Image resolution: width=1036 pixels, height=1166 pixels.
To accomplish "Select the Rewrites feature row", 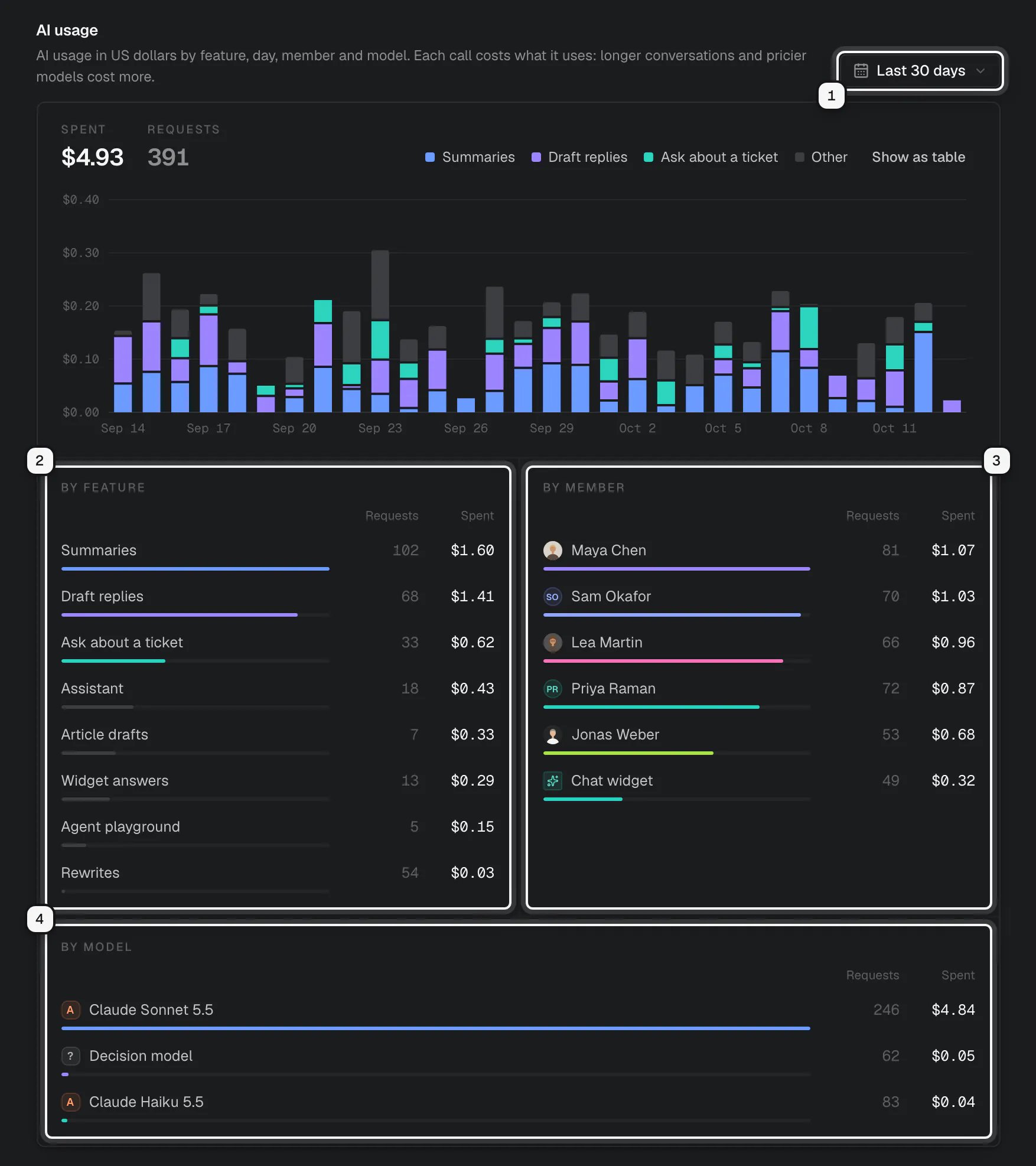I will coord(278,878).
